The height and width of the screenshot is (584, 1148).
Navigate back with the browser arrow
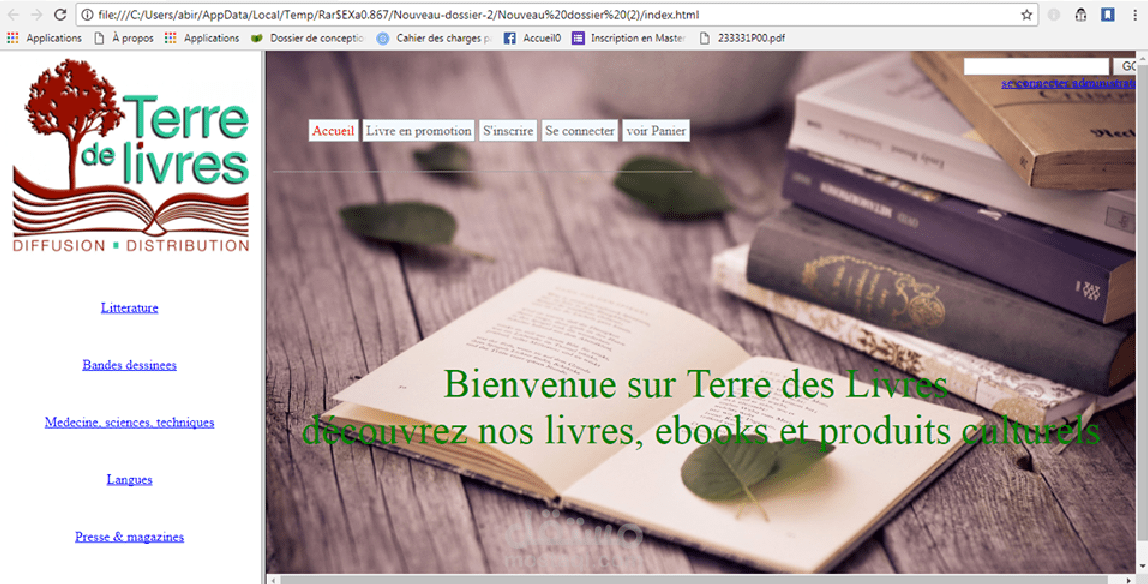(14, 15)
